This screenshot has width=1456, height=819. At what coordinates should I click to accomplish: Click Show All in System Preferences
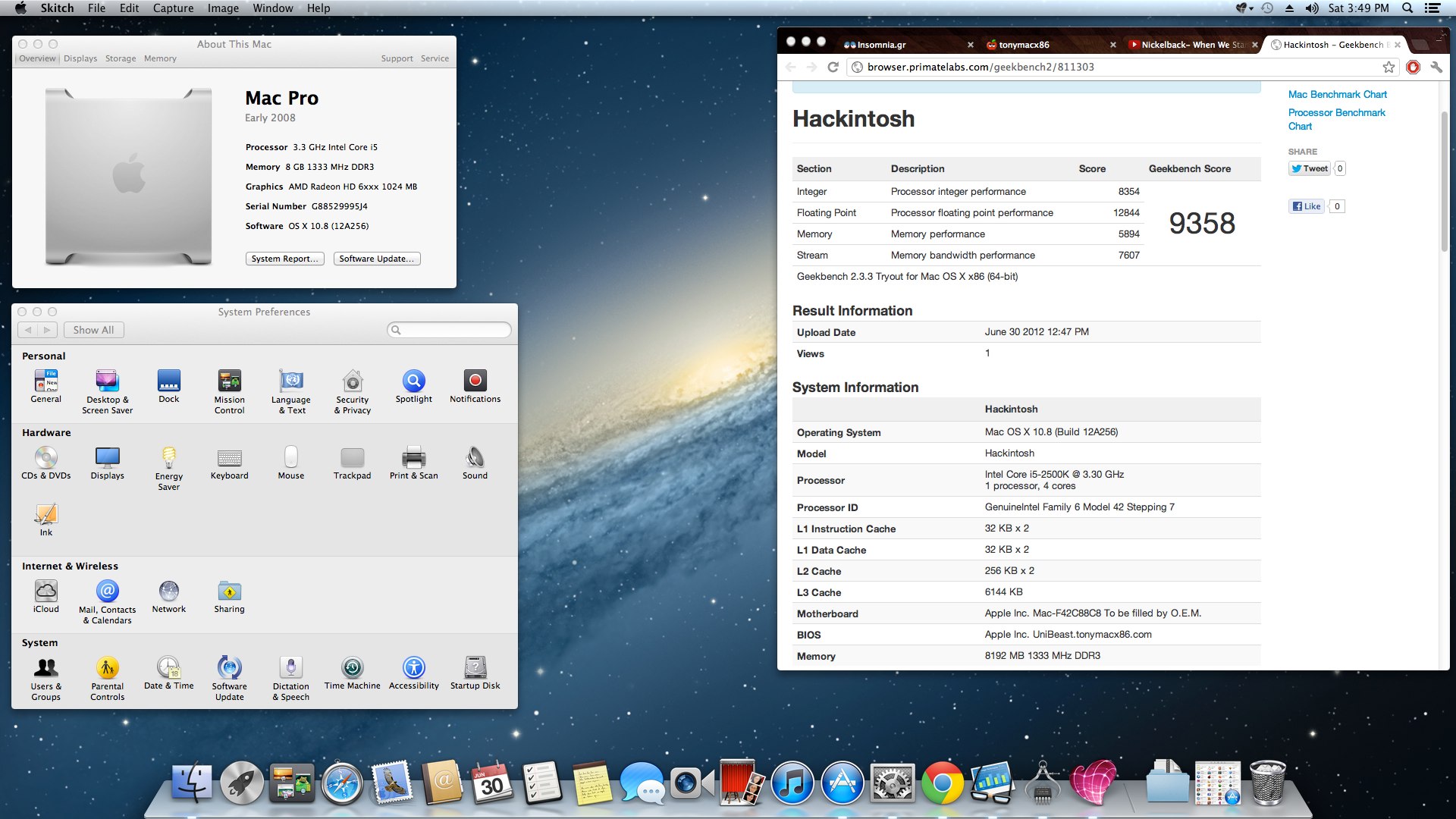point(93,330)
